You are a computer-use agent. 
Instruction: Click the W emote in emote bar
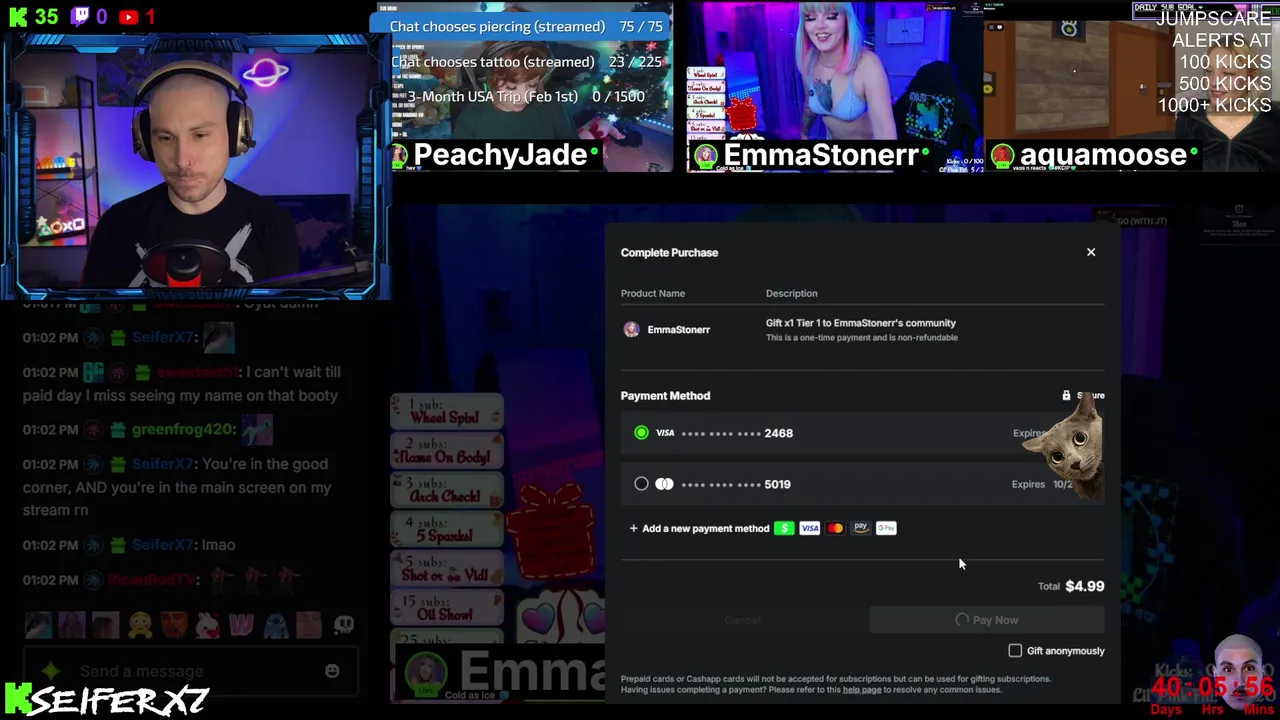point(241,626)
